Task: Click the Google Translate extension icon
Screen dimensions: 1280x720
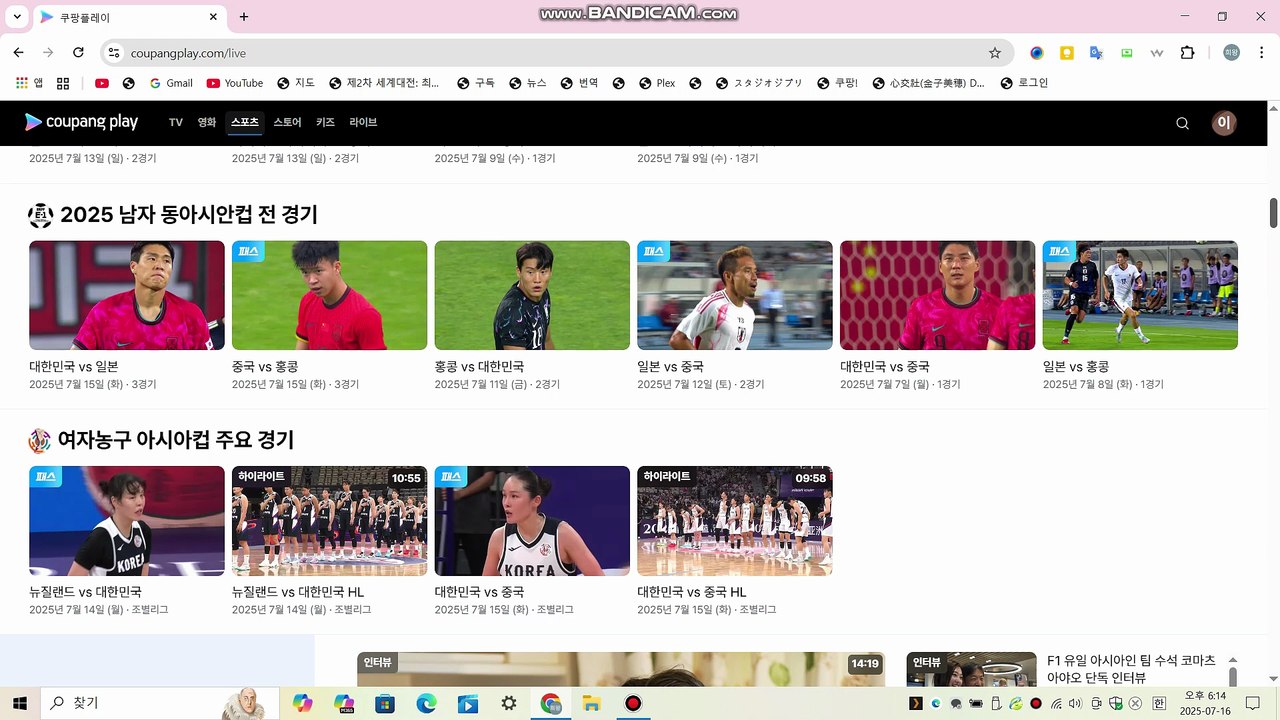Action: (x=1096, y=53)
